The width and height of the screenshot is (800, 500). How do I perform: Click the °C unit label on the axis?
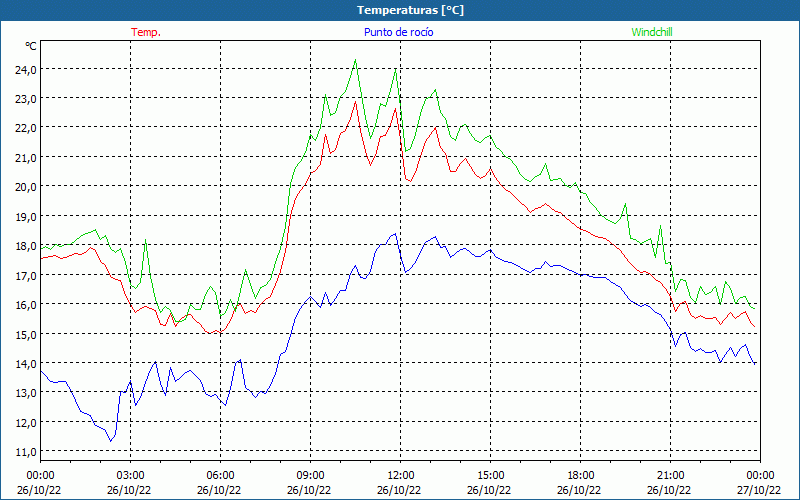[31, 46]
